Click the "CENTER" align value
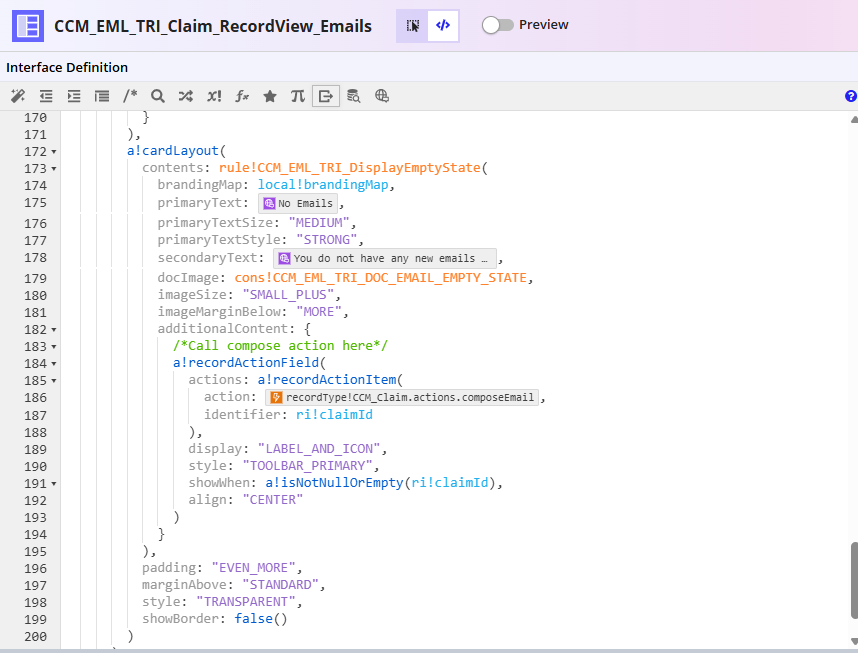The height and width of the screenshot is (663, 858). (273, 499)
